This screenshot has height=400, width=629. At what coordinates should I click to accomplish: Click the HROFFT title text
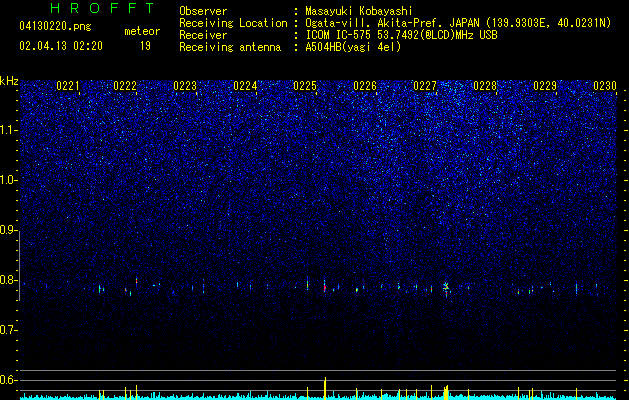click(102, 8)
